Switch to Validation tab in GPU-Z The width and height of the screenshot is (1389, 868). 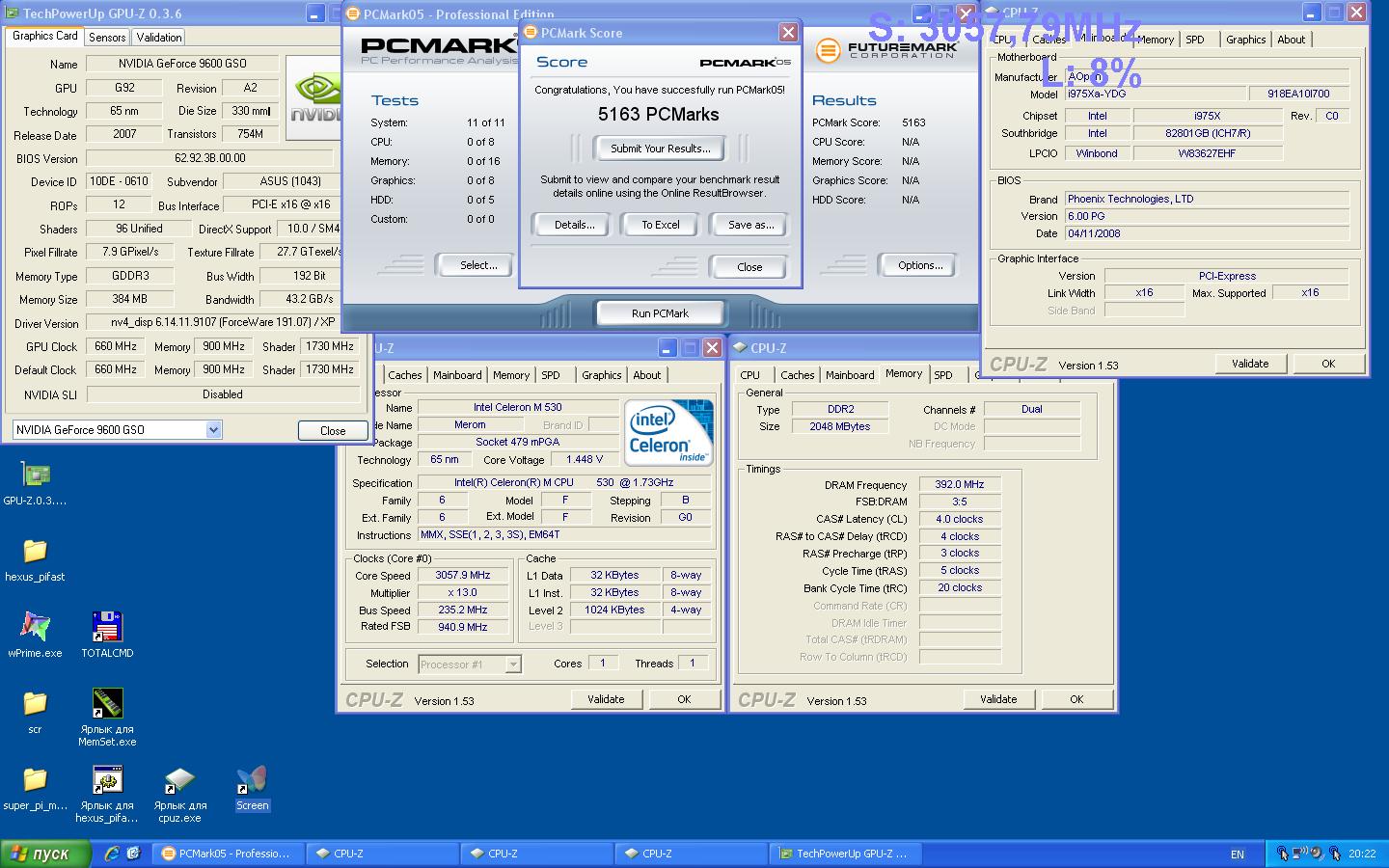pyautogui.click(x=159, y=37)
